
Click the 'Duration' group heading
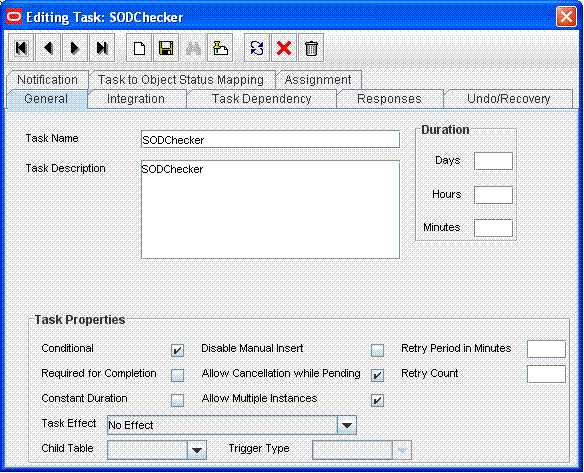coord(445,130)
